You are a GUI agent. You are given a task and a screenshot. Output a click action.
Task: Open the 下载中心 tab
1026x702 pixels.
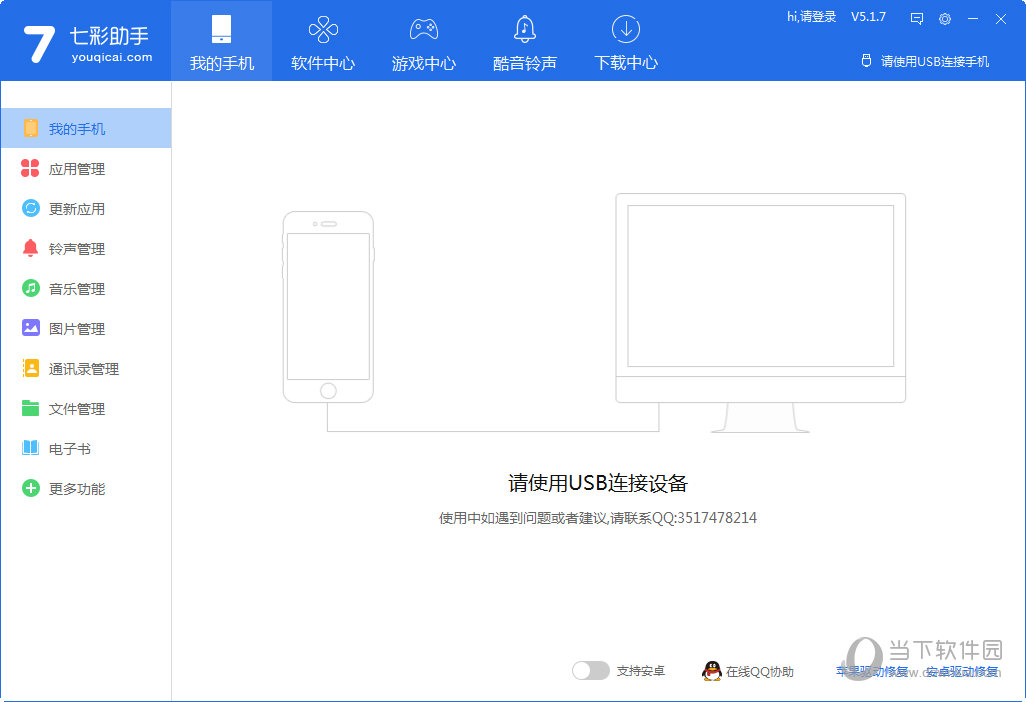click(626, 41)
